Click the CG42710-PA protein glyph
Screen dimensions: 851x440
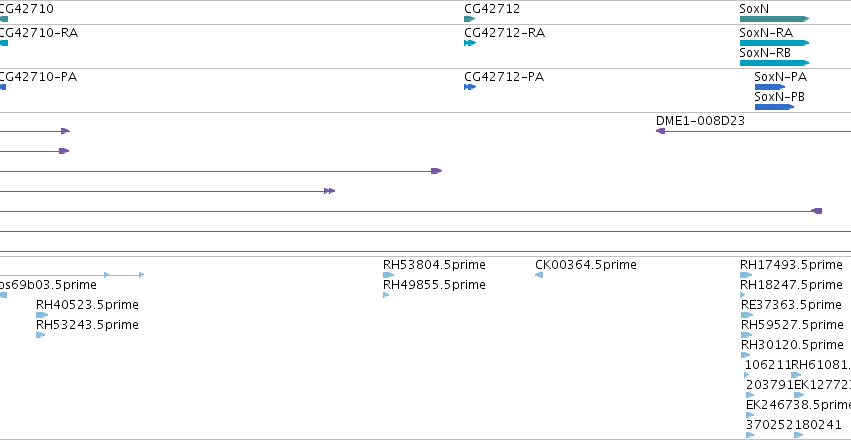coord(3,87)
